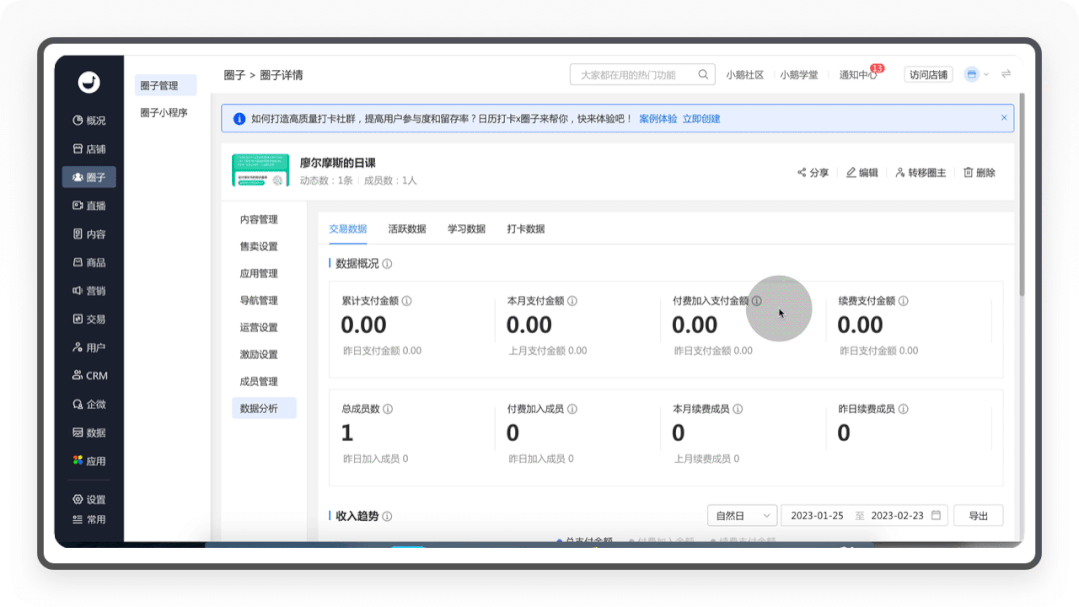Click the 访问店铺 button

click(x=928, y=74)
